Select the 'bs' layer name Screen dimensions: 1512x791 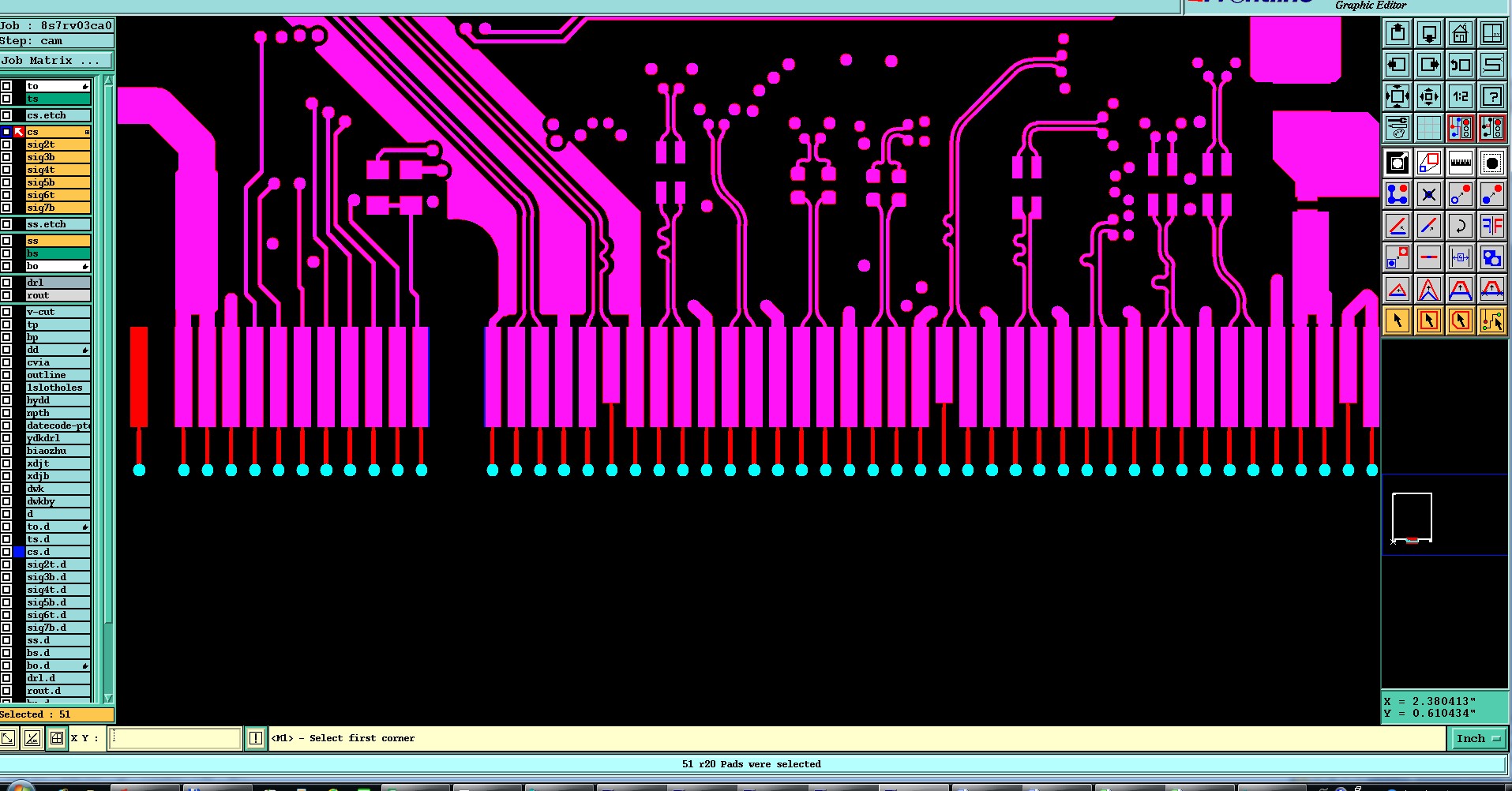click(58, 253)
